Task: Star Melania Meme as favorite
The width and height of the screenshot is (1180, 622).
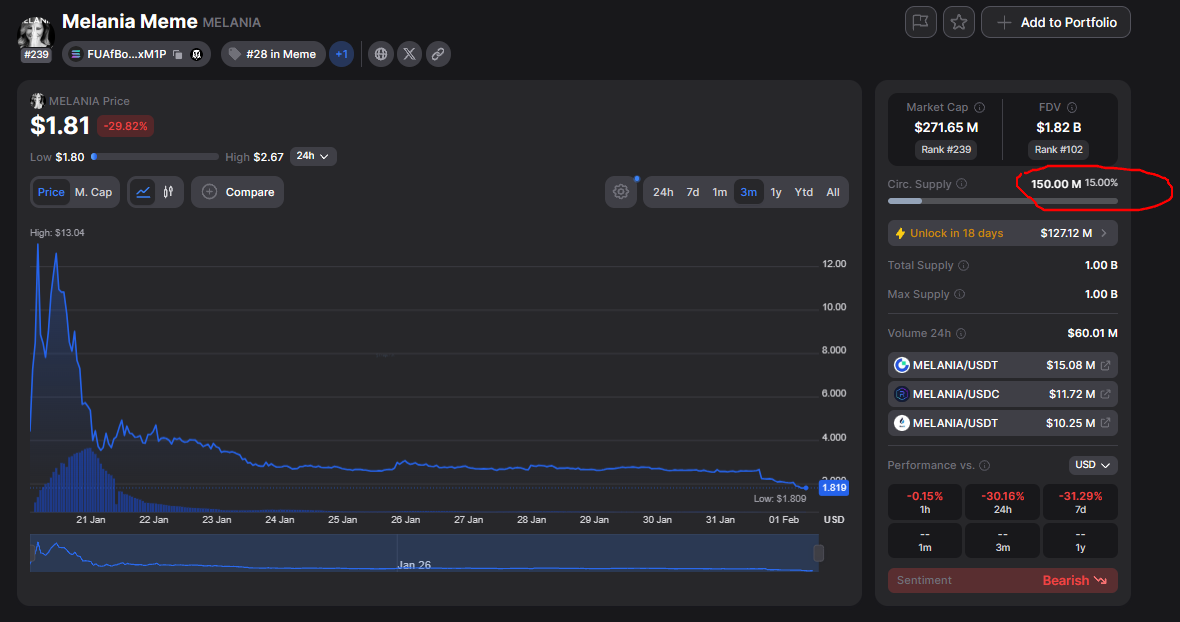Action: [x=959, y=23]
